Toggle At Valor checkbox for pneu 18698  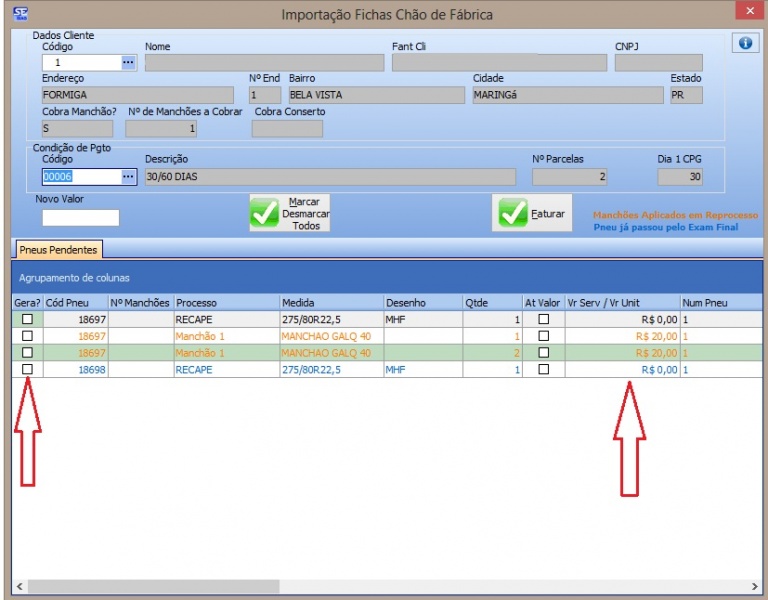coord(543,369)
